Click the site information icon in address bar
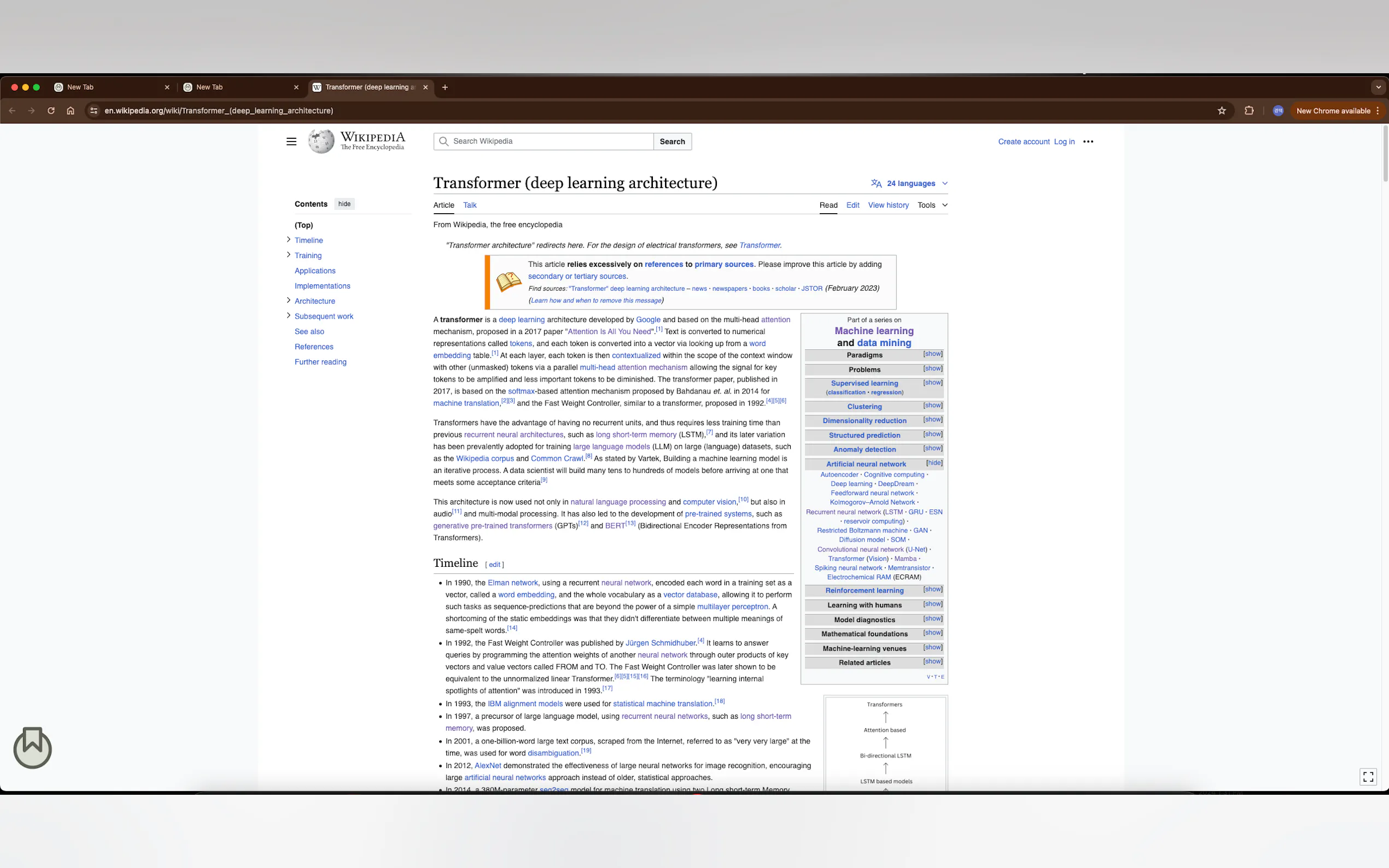Screen dimensions: 1389x868 click(x=94, y=111)
